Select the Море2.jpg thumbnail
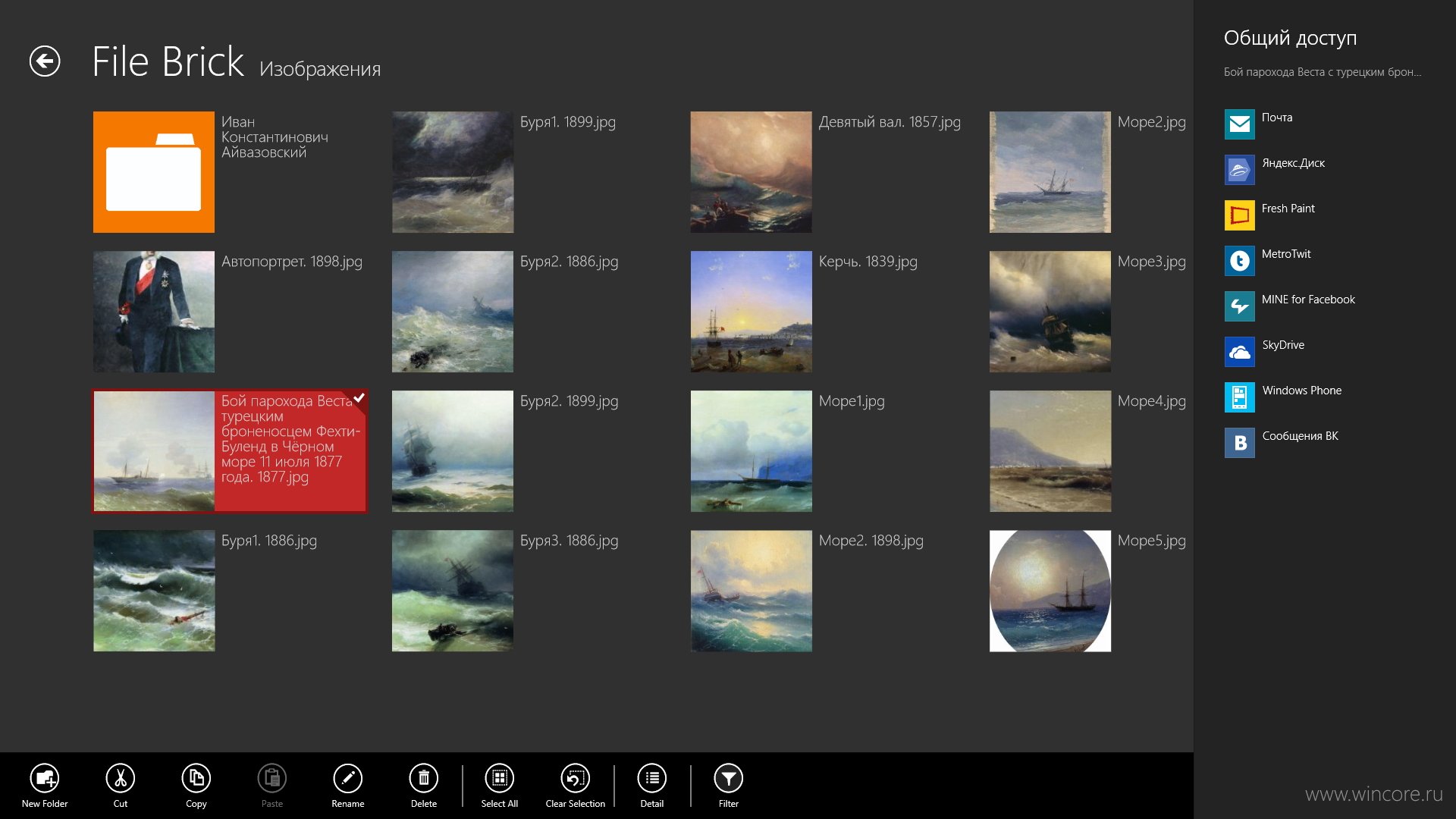 pyautogui.click(x=1050, y=172)
